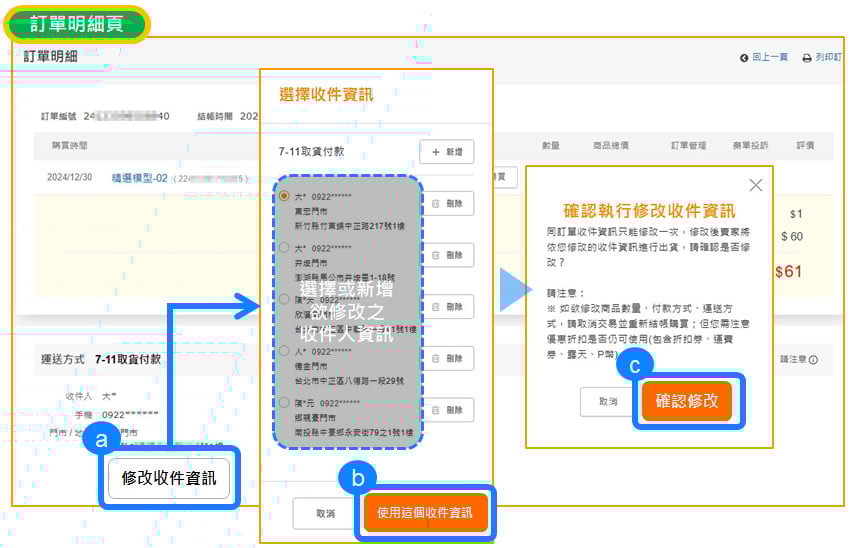Delete the second recipient entry
This screenshot has width=851, height=548.
pyautogui.click(x=446, y=255)
